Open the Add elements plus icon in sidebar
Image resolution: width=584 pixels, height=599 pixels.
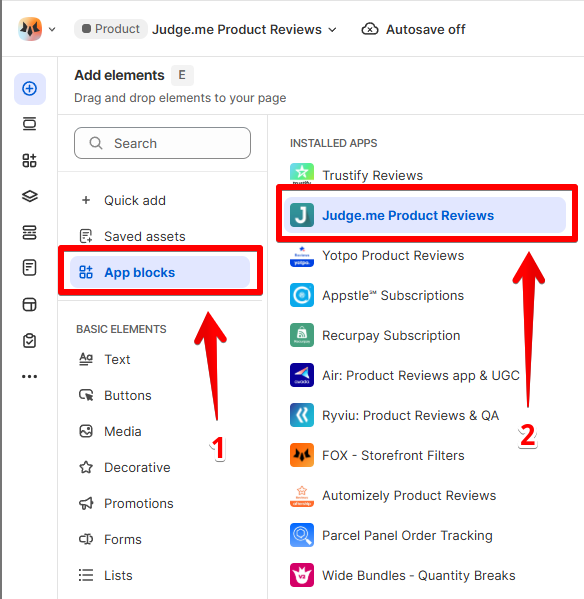click(30, 89)
